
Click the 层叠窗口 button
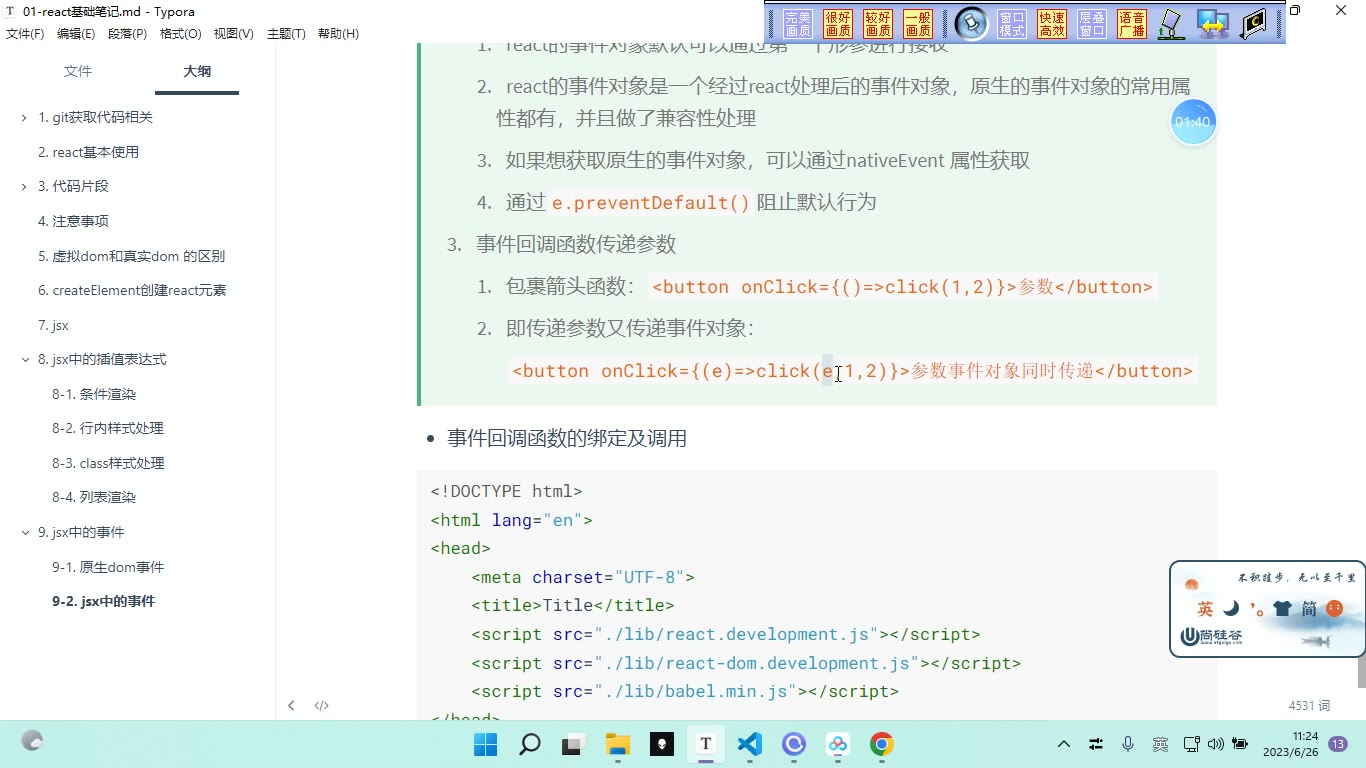click(1092, 24)
